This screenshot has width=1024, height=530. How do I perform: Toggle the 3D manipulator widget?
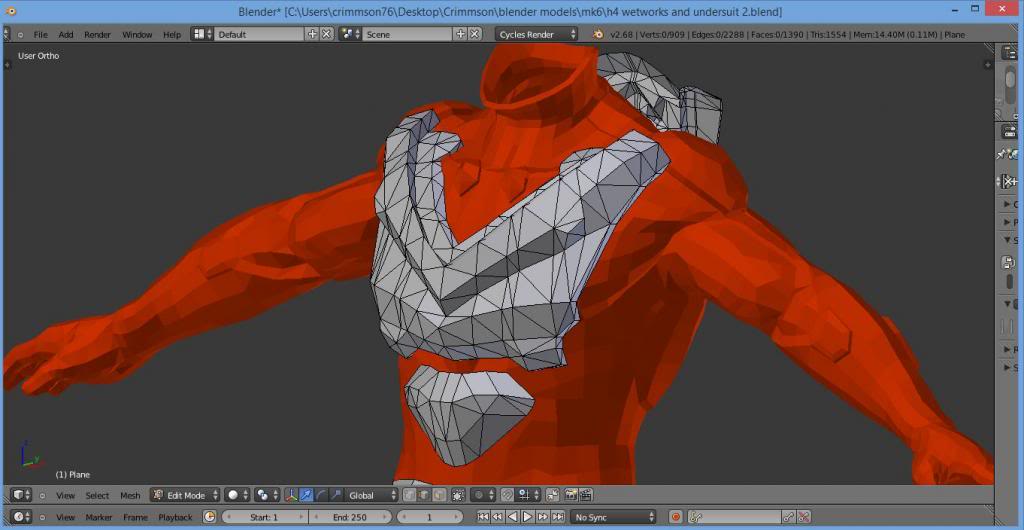pyautogui.click(x=291, y=495)
